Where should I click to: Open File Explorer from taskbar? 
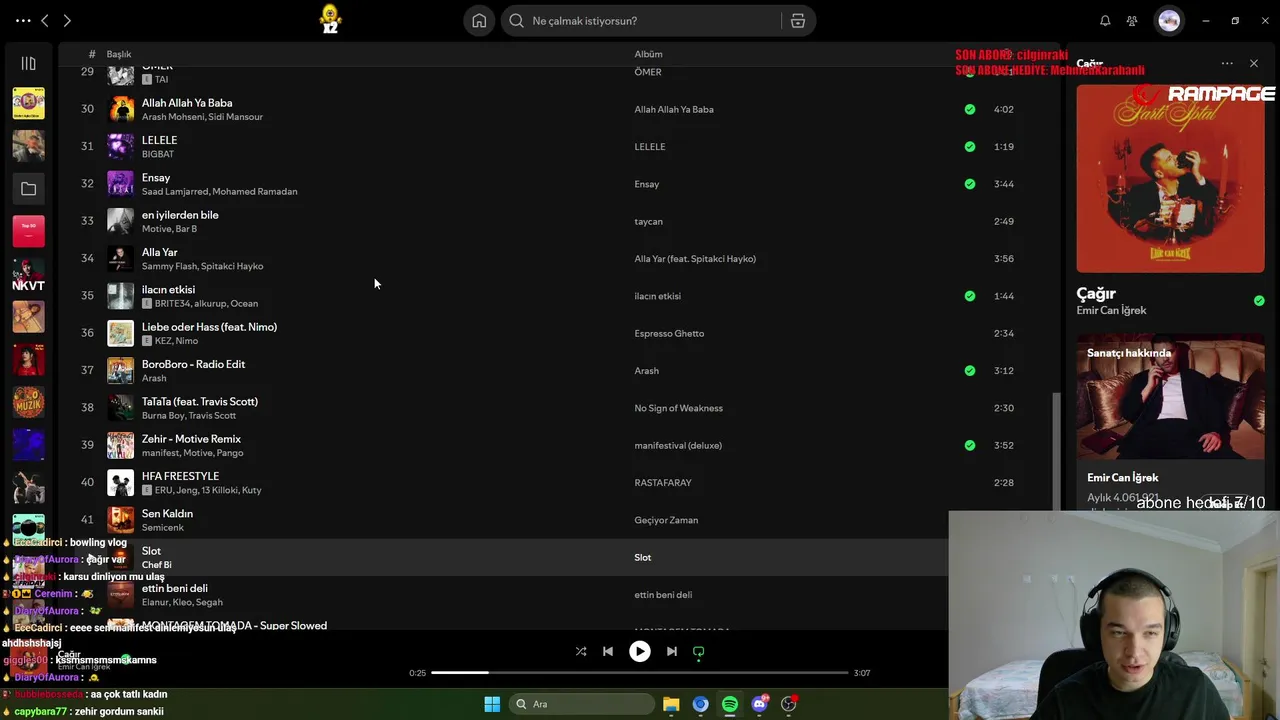click(x=671, y=704)
